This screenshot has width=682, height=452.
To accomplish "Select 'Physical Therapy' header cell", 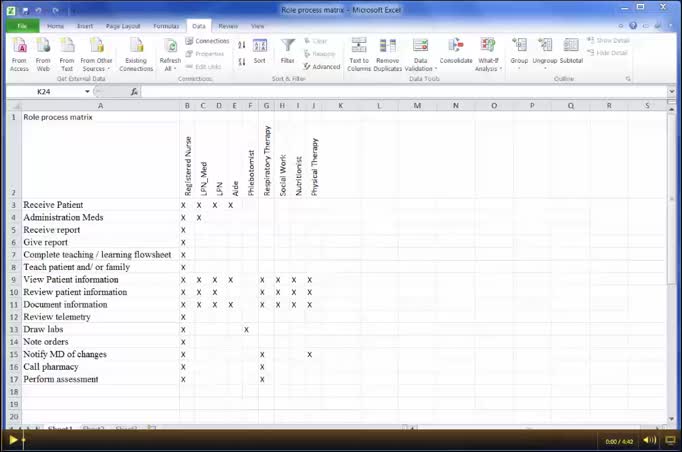I will point(314,161).
